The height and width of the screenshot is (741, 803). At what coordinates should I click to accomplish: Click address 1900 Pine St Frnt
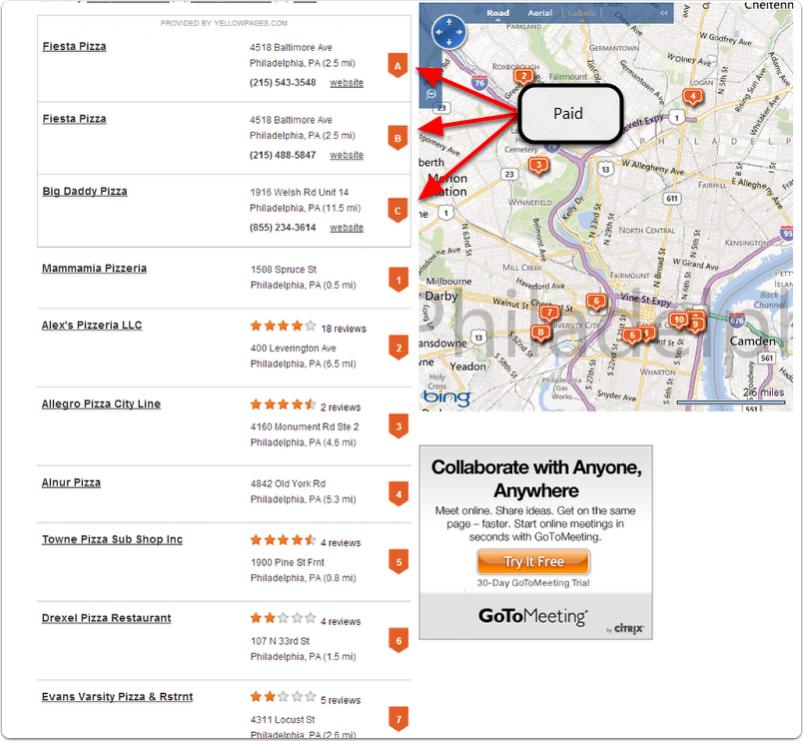point(287,562)
